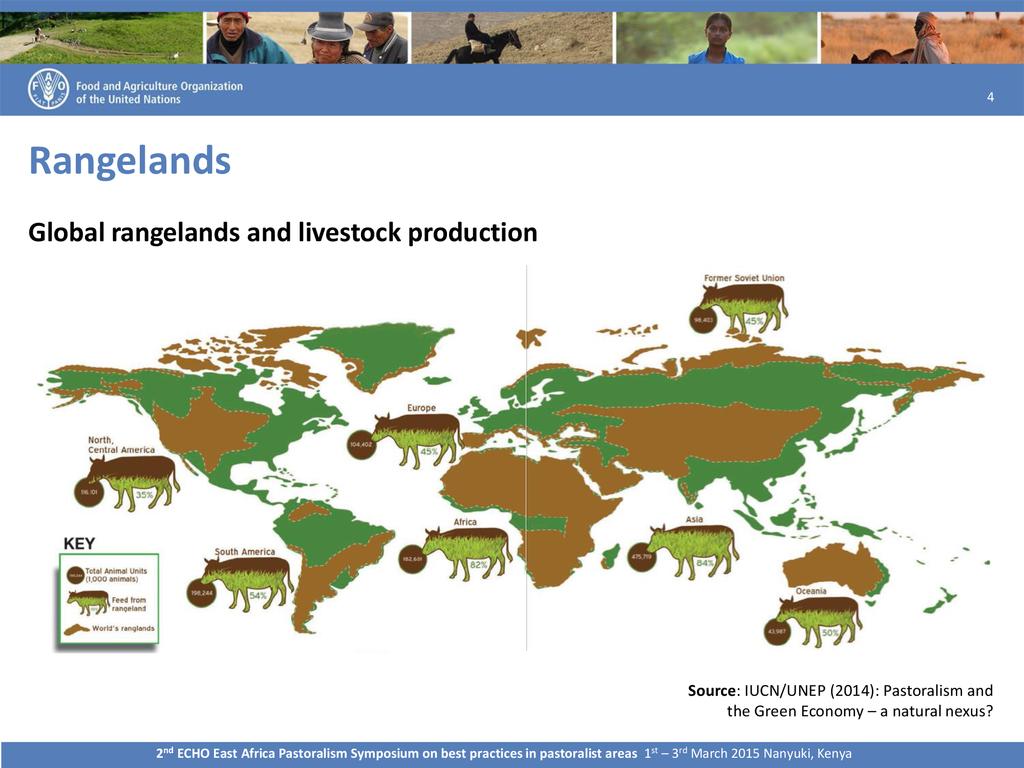Click the Food and Agriculture Organization name text

click(159, 92)
